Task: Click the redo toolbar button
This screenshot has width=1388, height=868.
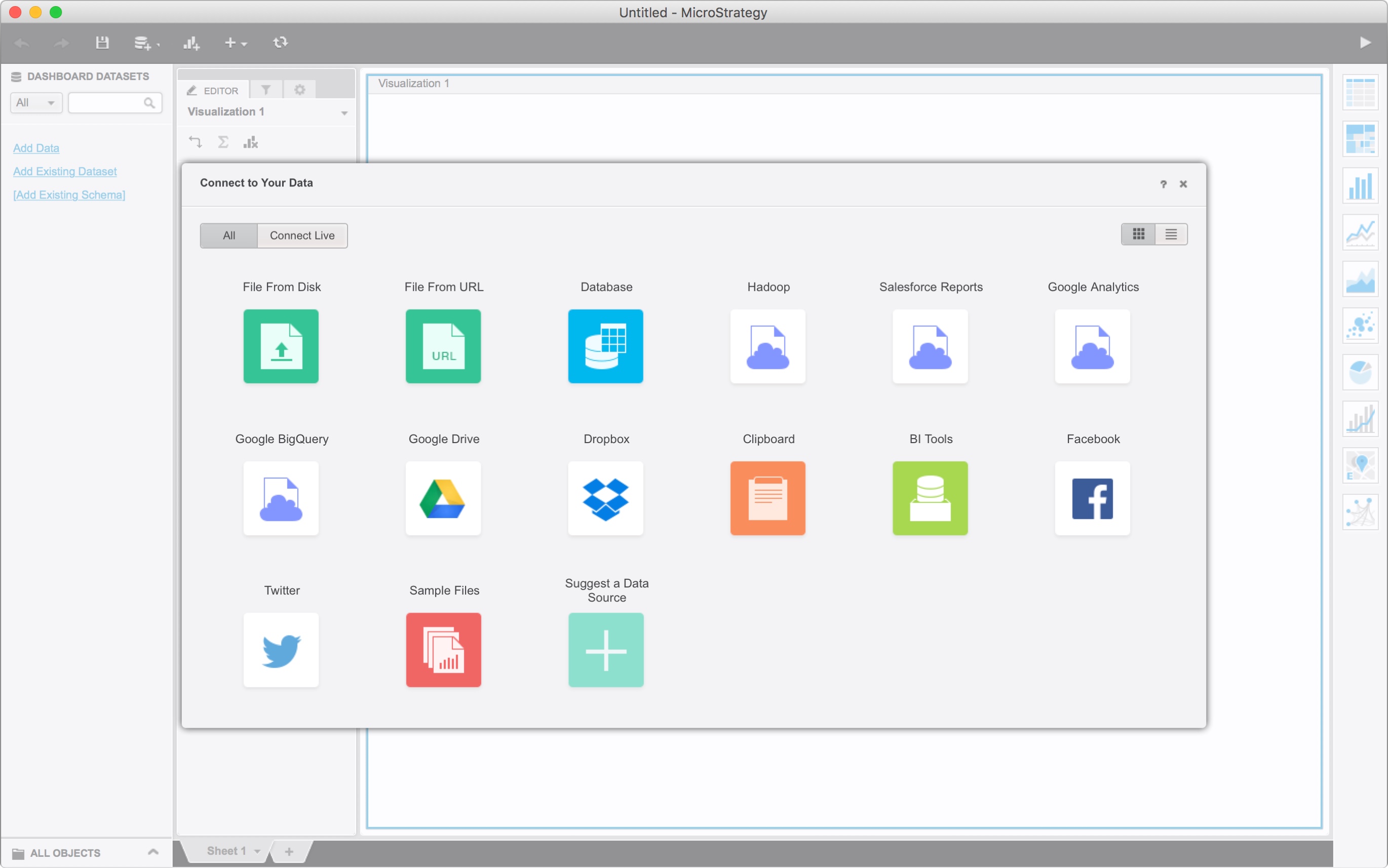Action: [x=61, y=43]
